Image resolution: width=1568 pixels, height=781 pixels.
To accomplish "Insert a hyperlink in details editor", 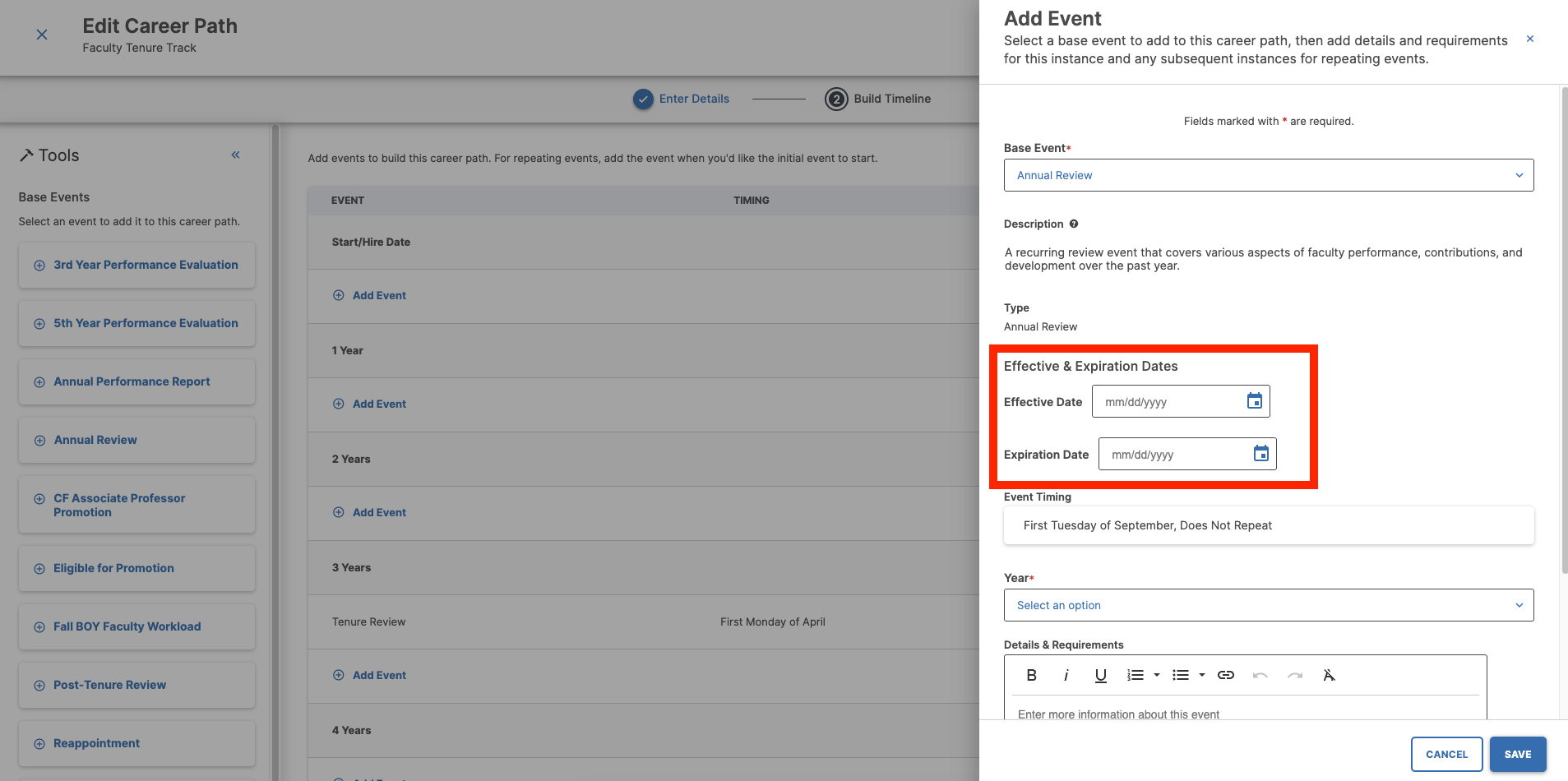I will pos(1226,675).
